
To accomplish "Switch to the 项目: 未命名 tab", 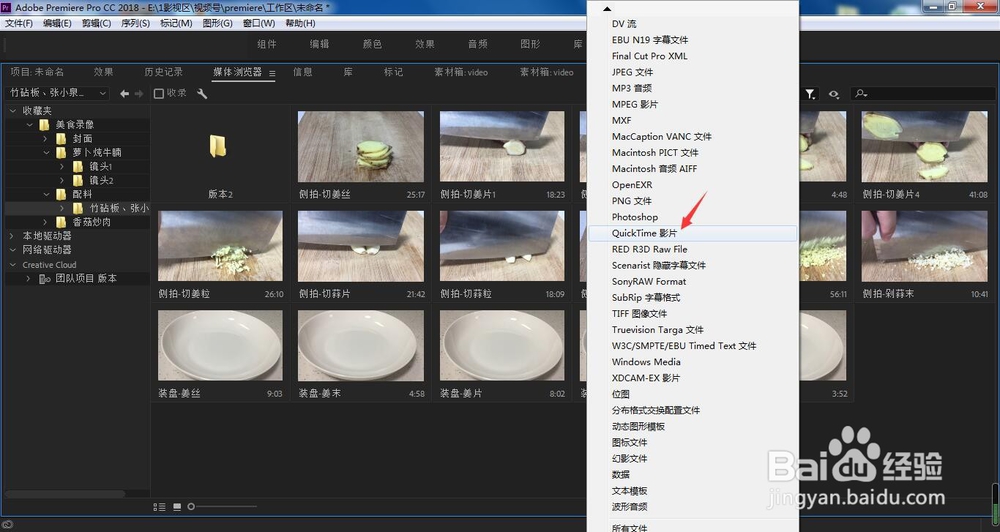I will (37, 72).
